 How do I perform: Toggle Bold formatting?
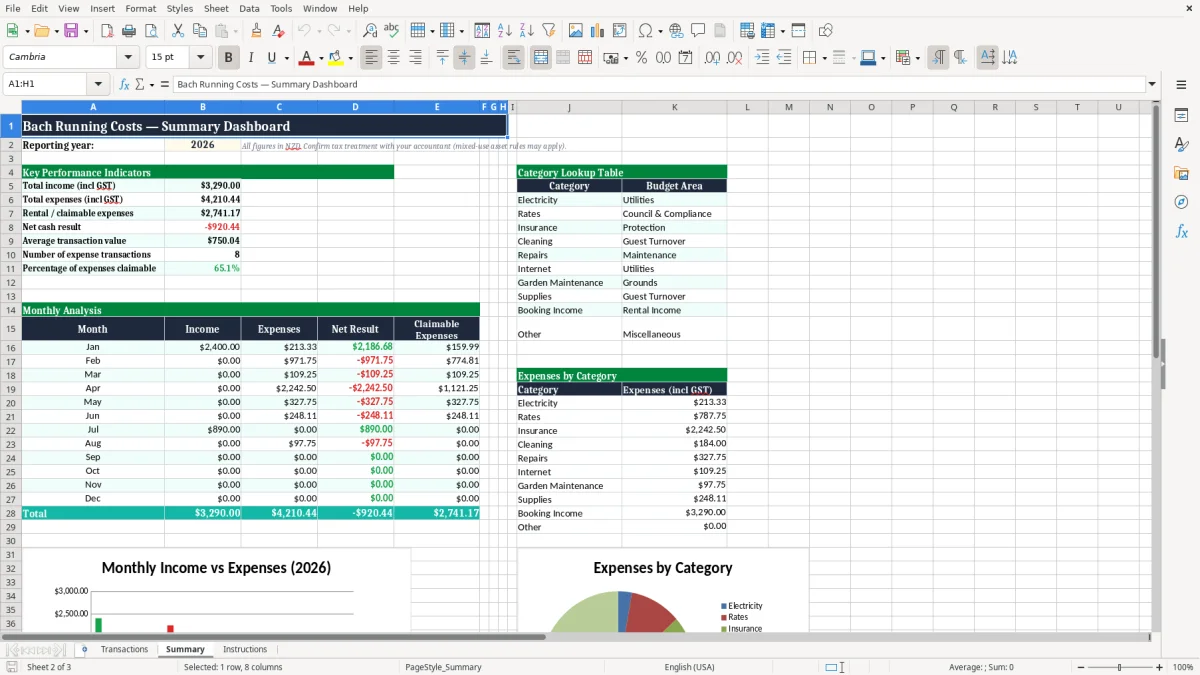coord(229,58)
